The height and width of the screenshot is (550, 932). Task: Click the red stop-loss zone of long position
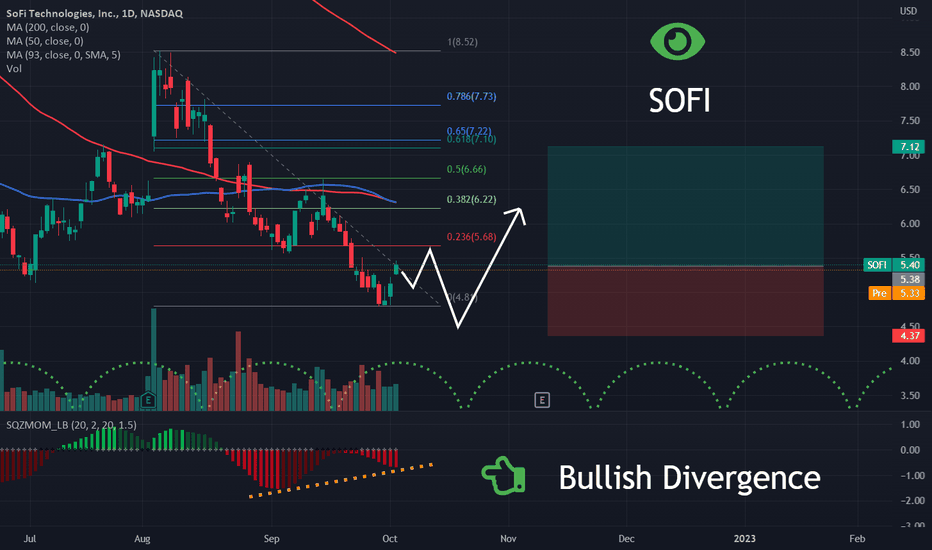click(685, 301)
